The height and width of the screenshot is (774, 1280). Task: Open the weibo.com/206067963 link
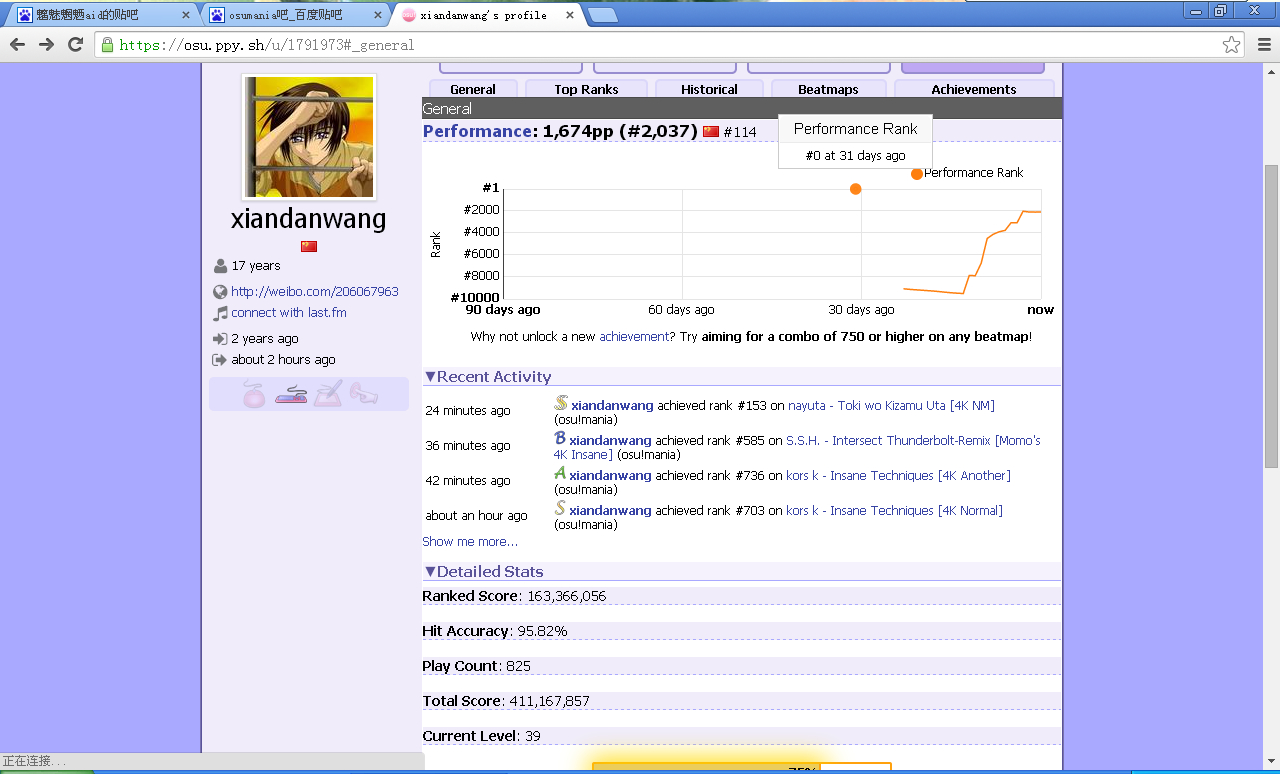(315, 292)
